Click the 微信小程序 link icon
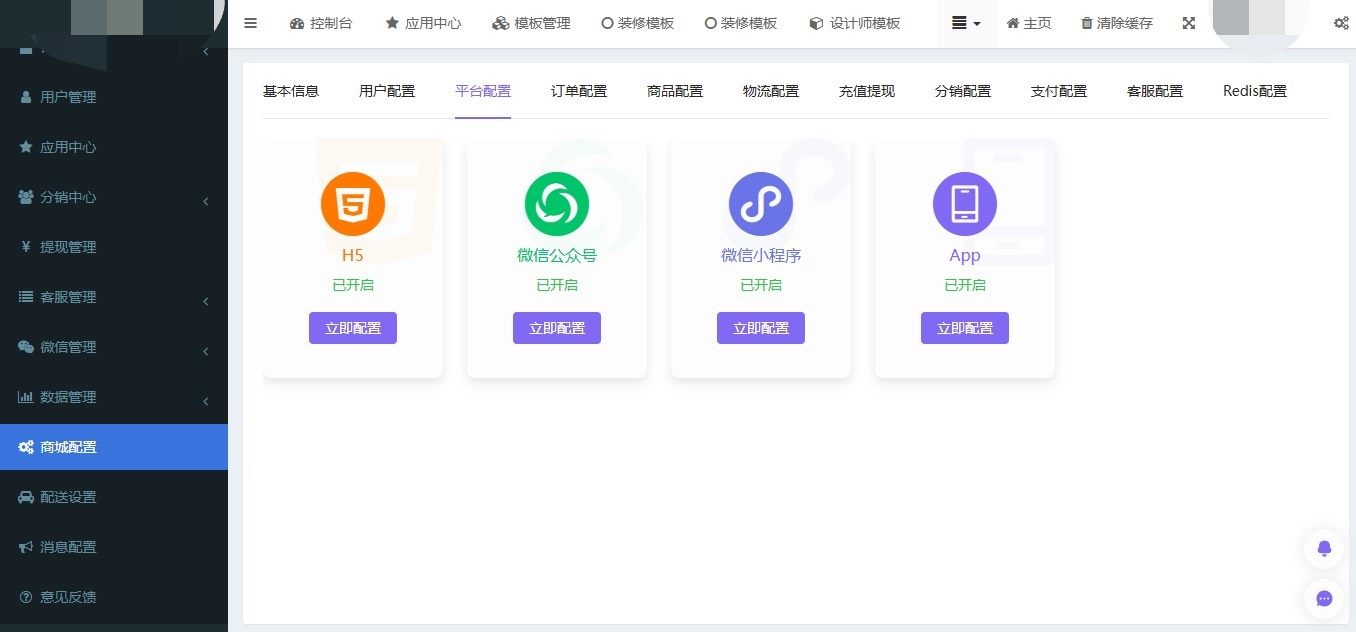The width and height of the screenshot is (1356, 632). coord(761,204)
